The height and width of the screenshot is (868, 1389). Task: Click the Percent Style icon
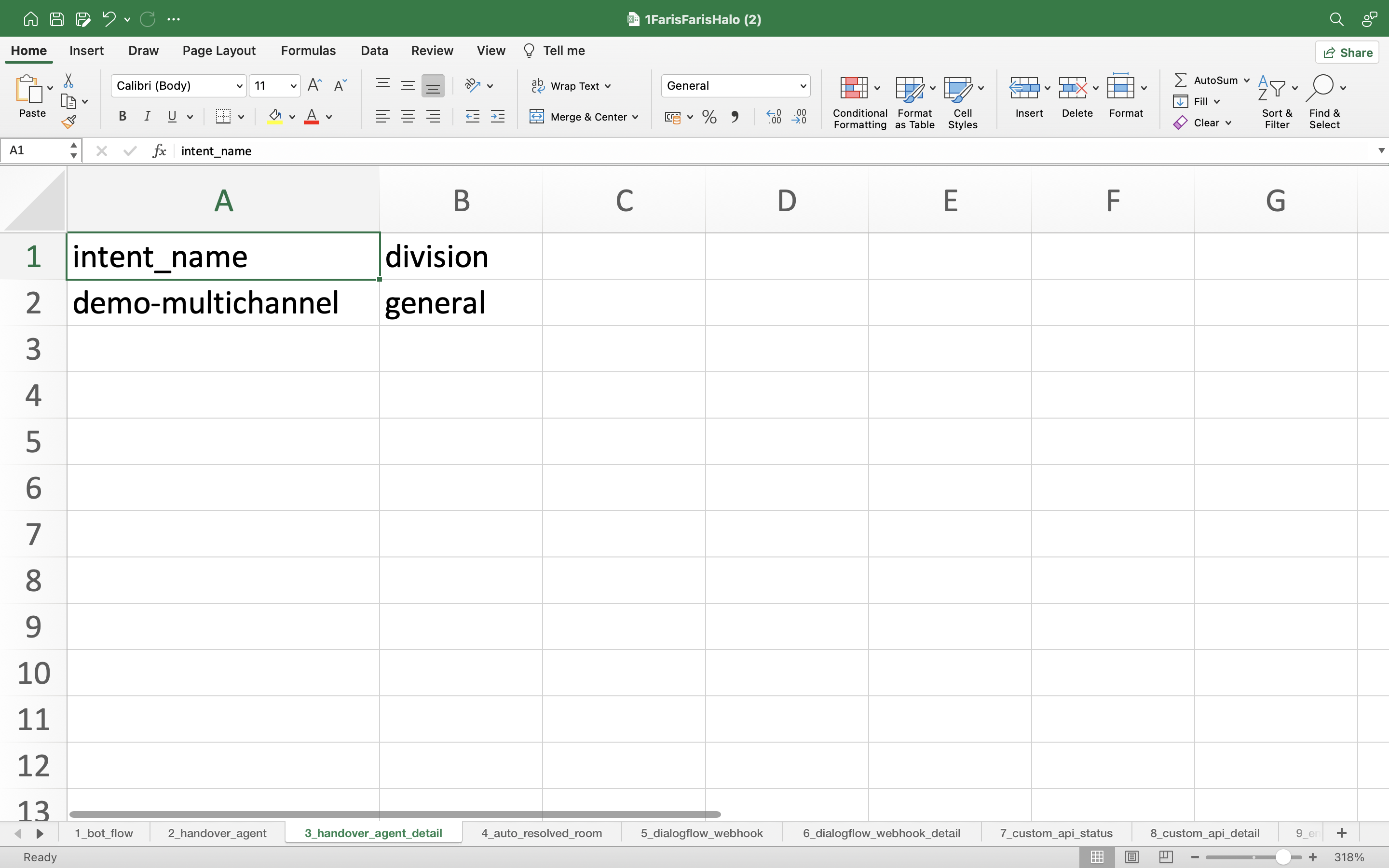(x=709, y=117)
